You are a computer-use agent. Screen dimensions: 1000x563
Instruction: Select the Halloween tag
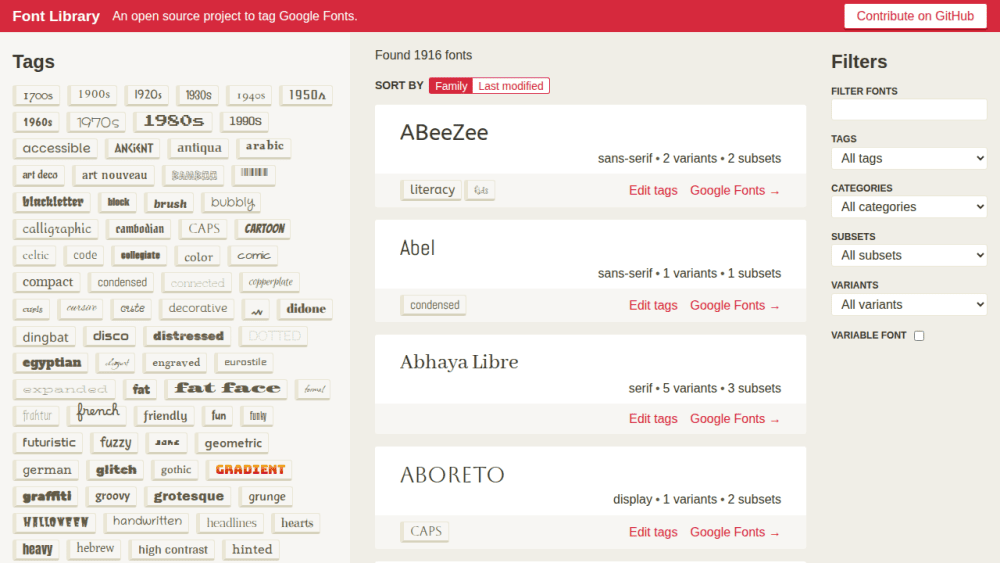tap(55, 523)
